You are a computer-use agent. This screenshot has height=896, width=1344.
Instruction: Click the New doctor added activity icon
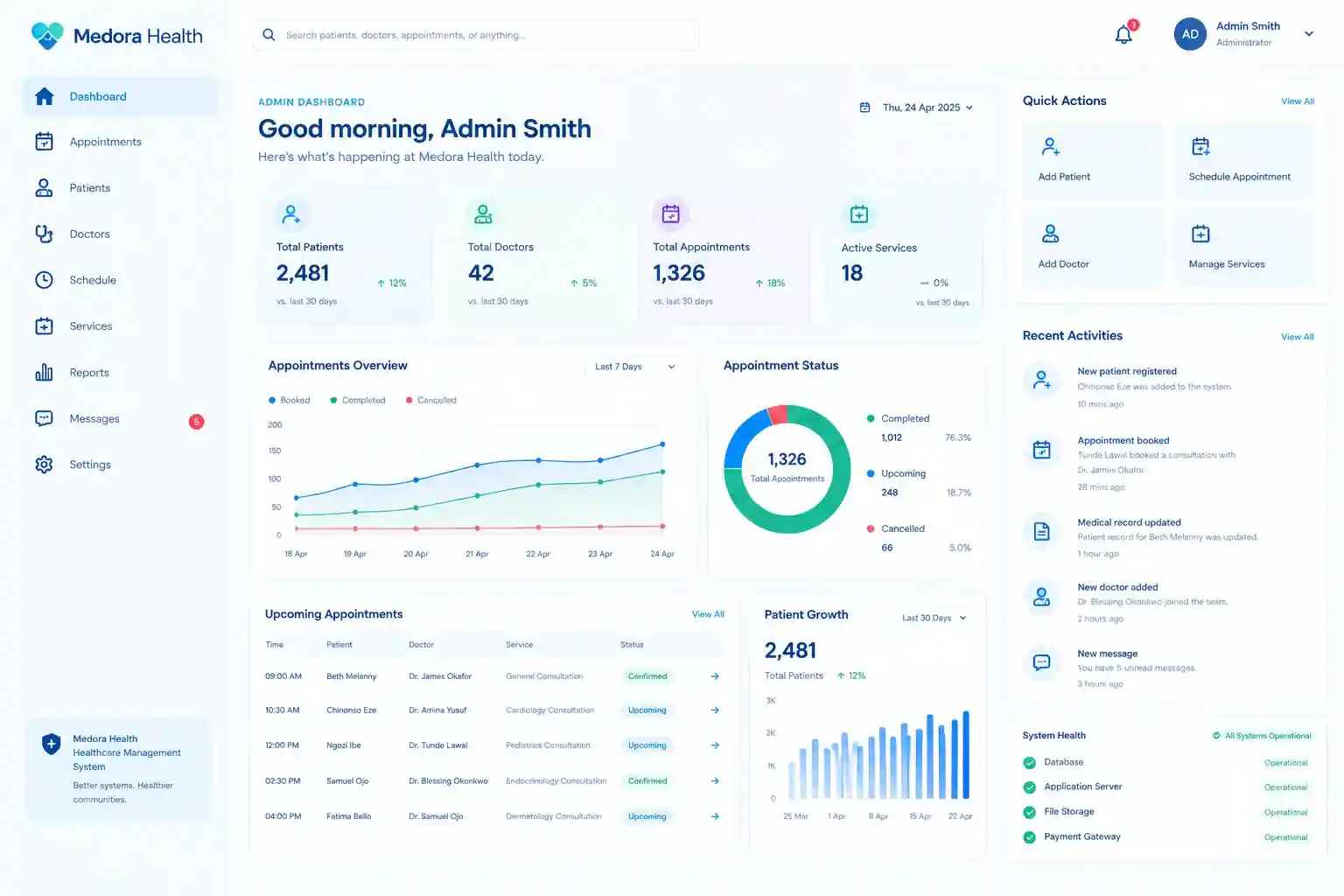coord(1042,597)
